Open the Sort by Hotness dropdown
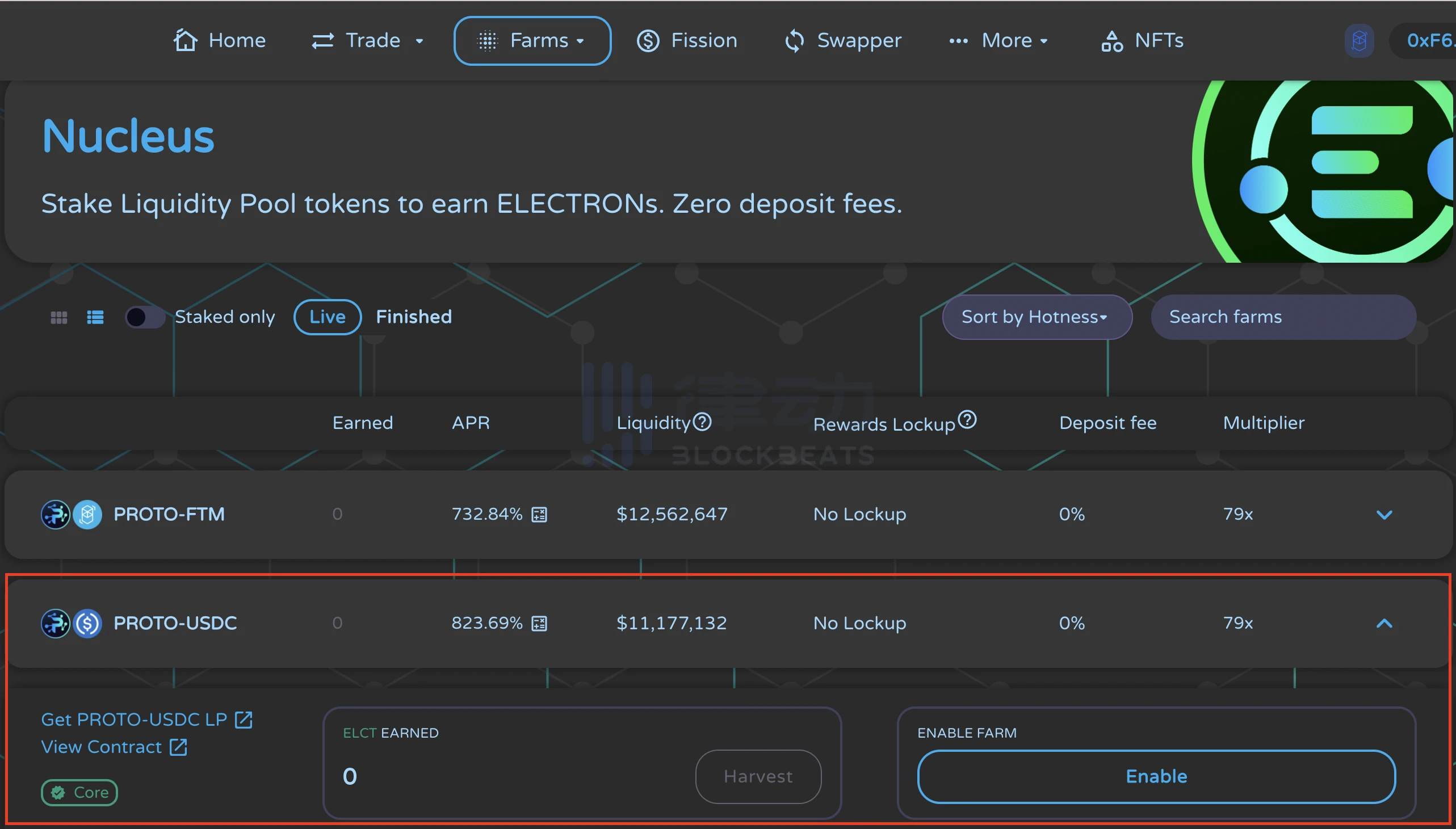Screen dimensions: 1456x829 coord(1037,317)
